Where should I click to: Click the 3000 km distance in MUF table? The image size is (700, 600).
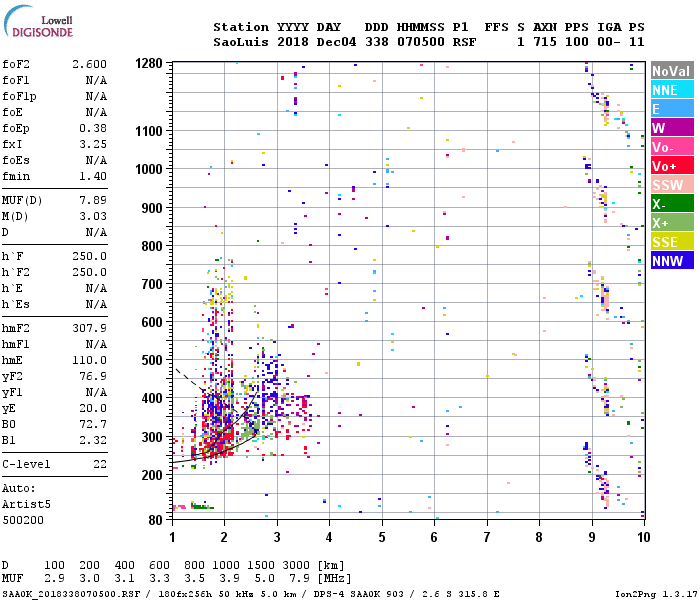click(296, 565)
